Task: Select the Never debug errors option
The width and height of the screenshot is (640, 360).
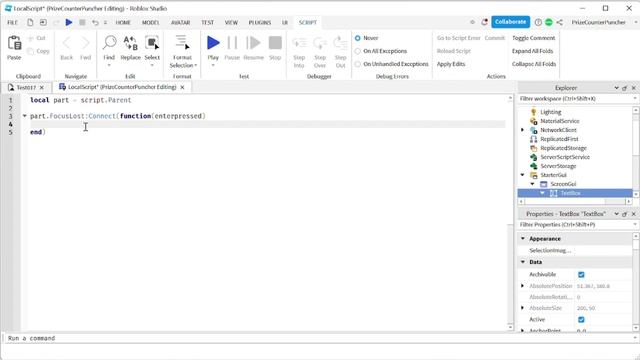Action: point(358,38)
